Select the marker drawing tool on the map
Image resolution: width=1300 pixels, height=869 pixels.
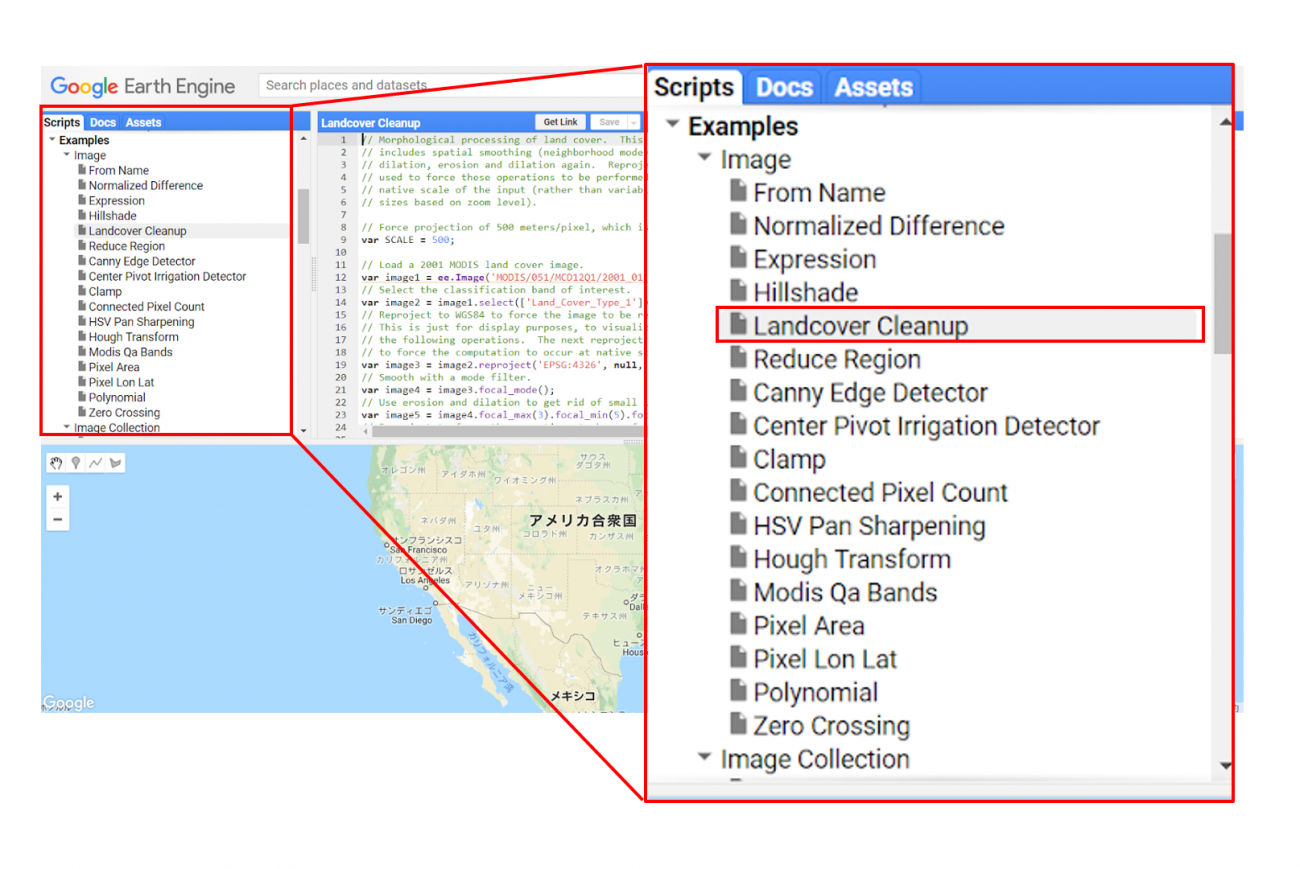[x=76, y=463]
